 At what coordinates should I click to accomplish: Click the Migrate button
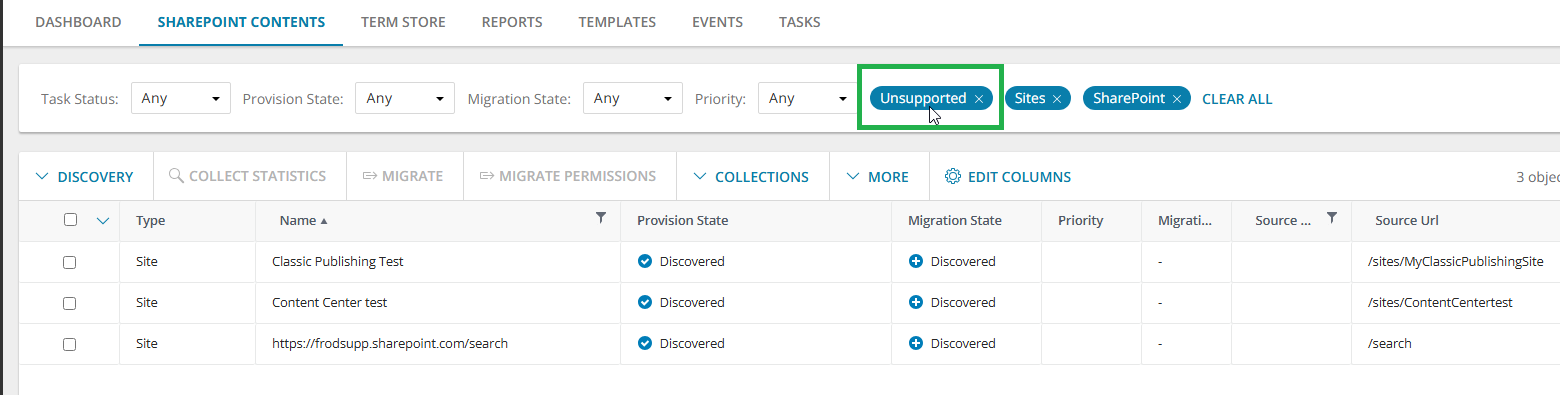(x=403, y=176)
